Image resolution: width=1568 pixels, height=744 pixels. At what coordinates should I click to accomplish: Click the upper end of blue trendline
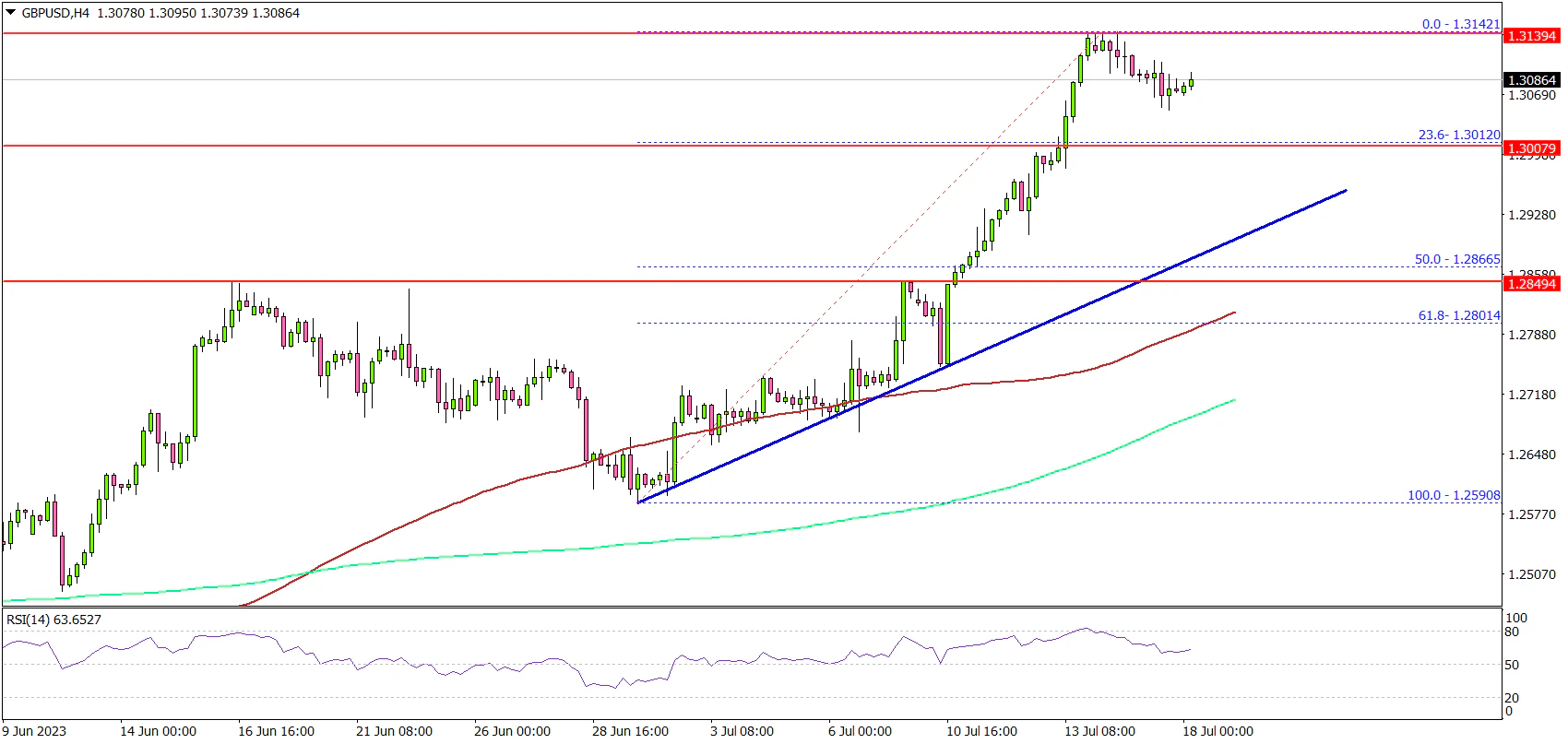tap(1346, 191)
